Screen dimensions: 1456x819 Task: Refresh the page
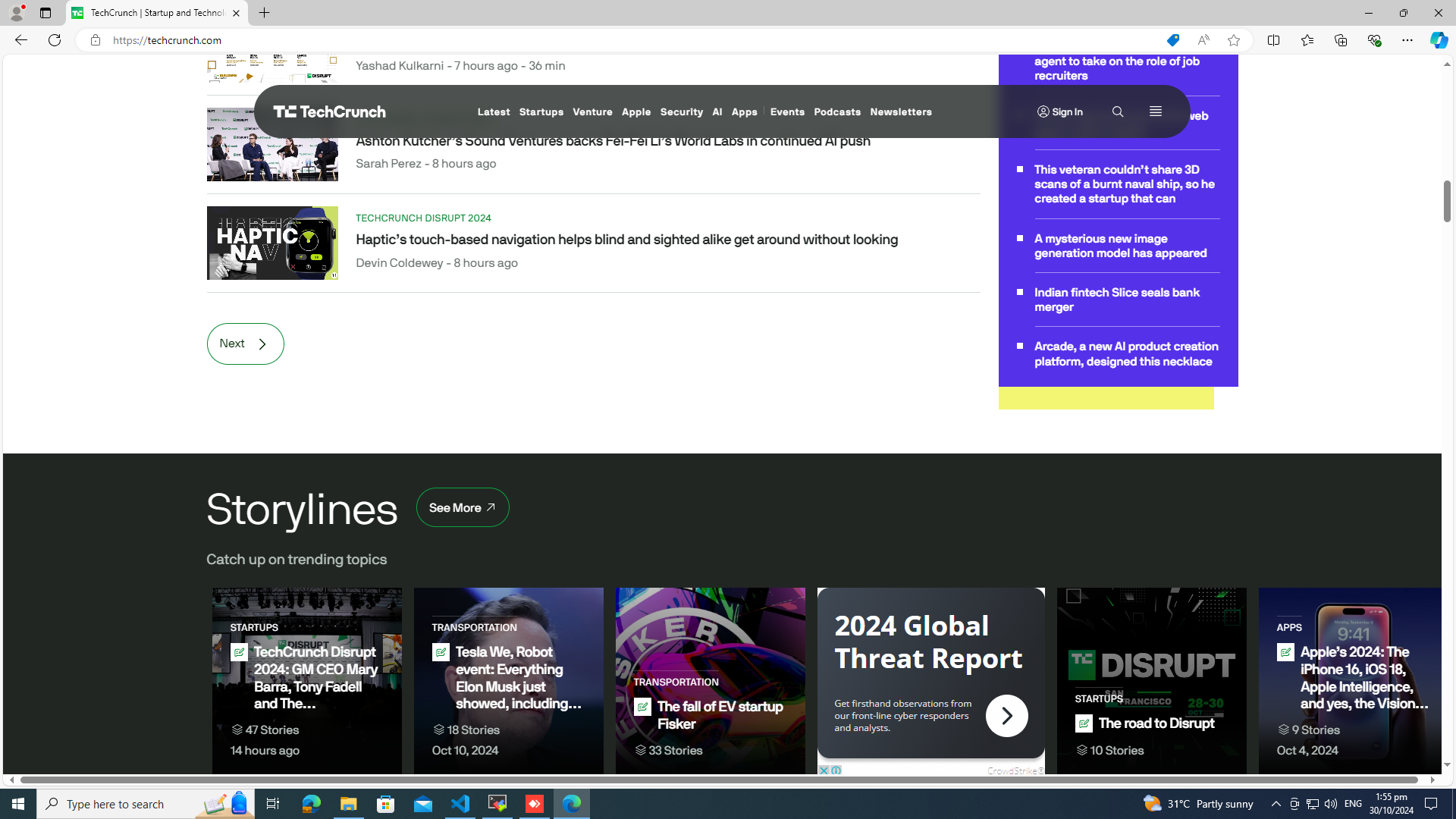(55, 40)
